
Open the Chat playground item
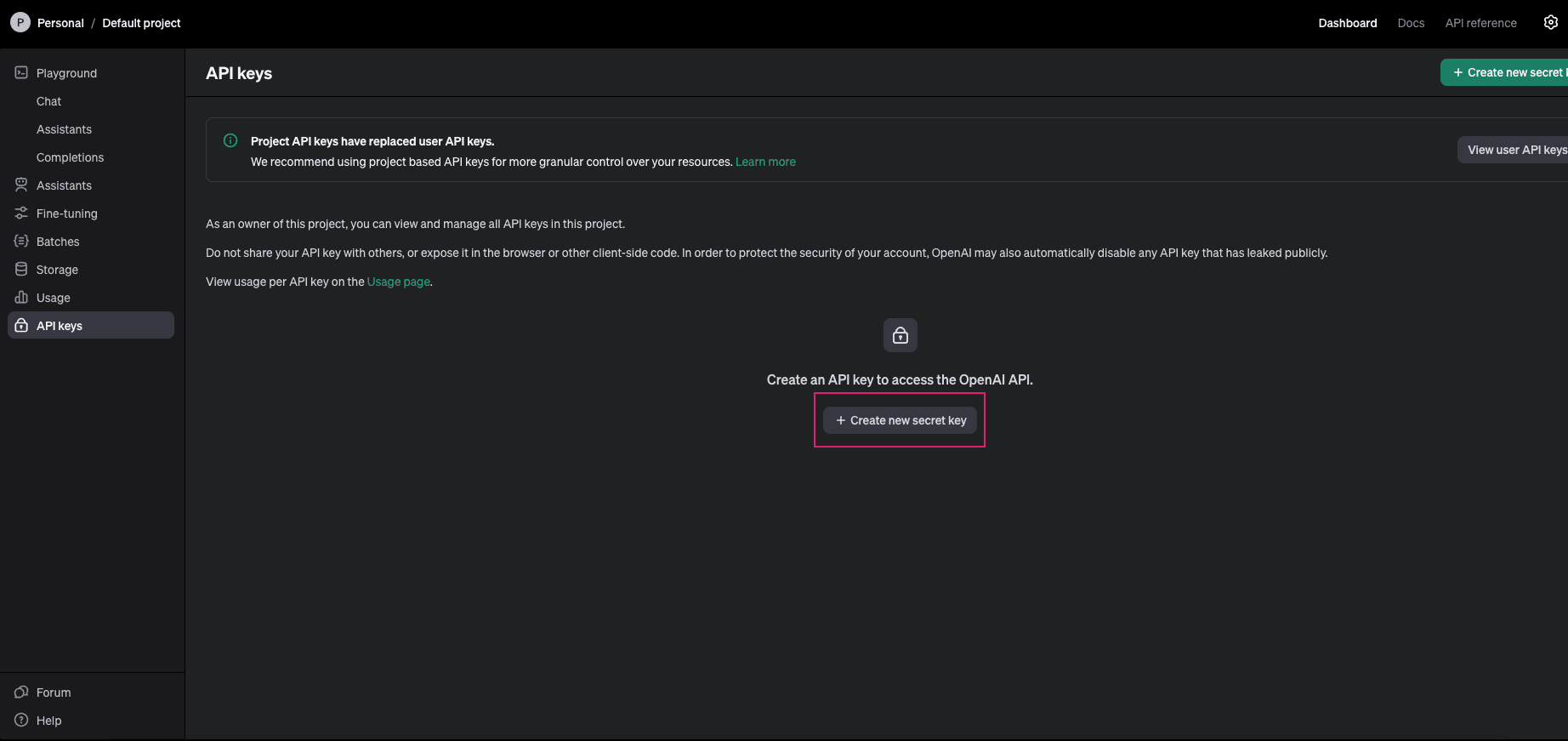(49, 101)
